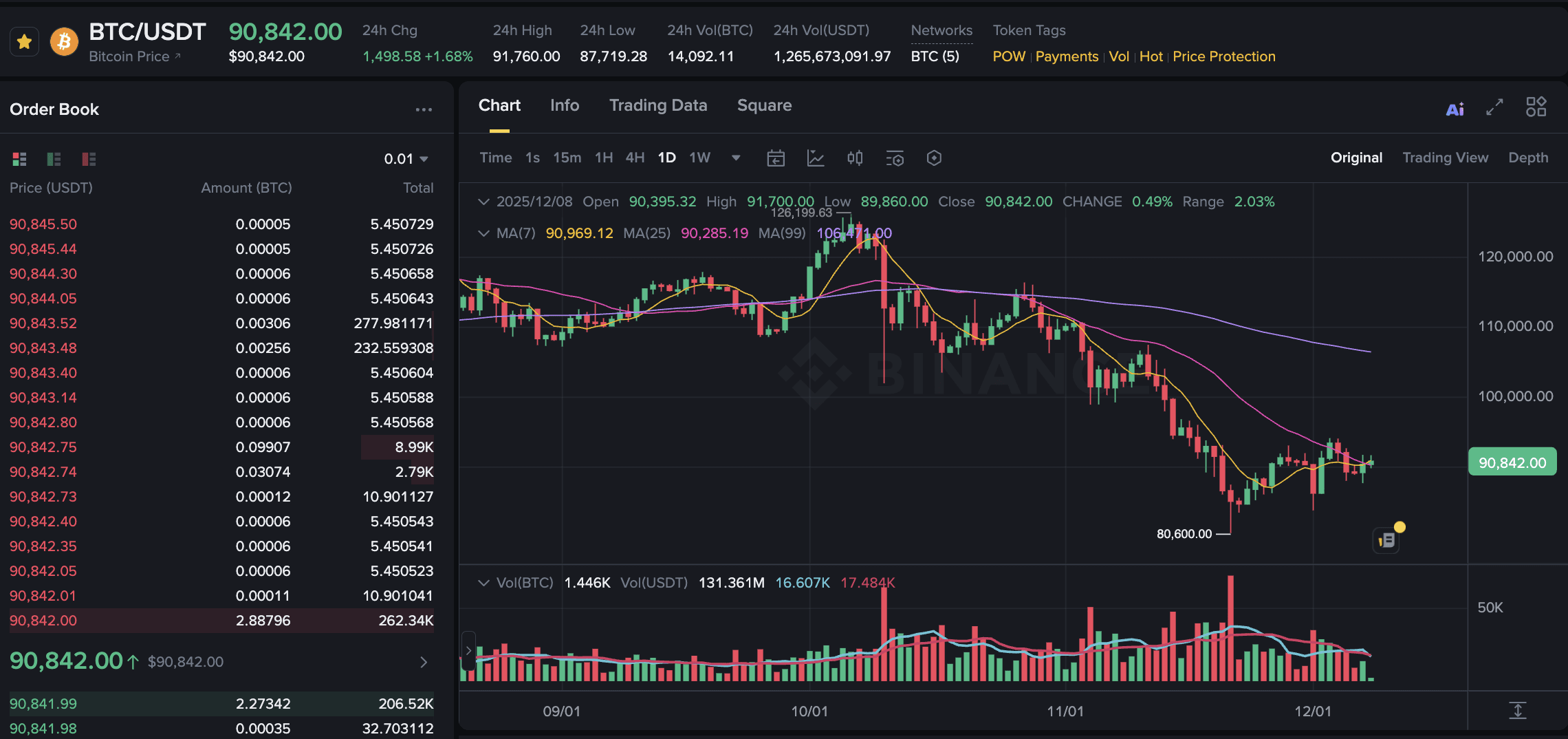Toggle BTC/USDT as a favorite pair
Screen dimensions: 1568x739
[24, 41]
